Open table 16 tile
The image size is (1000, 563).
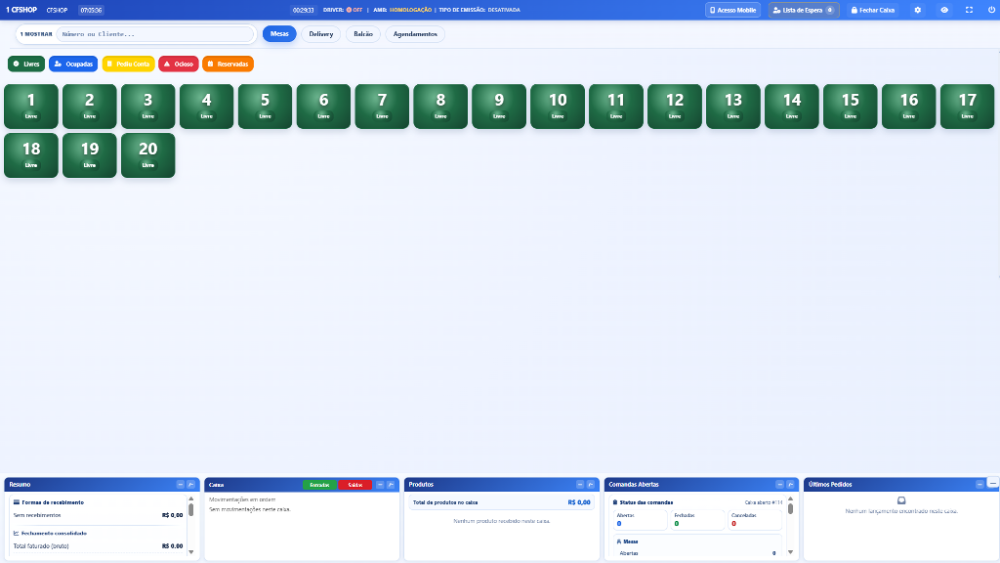tap(909, 106)
